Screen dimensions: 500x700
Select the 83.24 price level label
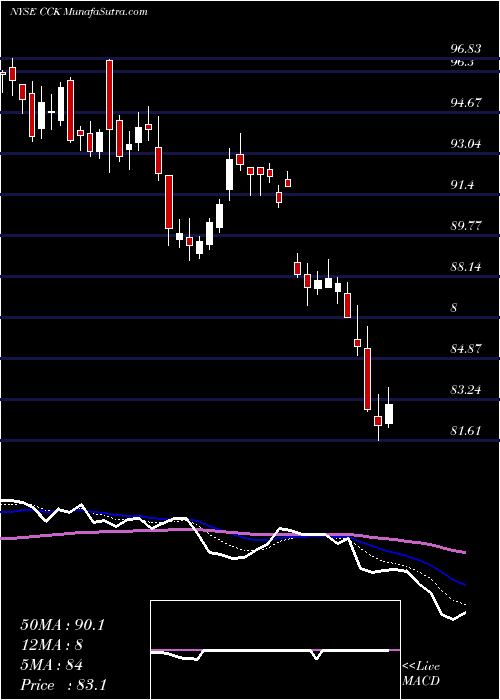click(x=466, y=390)
